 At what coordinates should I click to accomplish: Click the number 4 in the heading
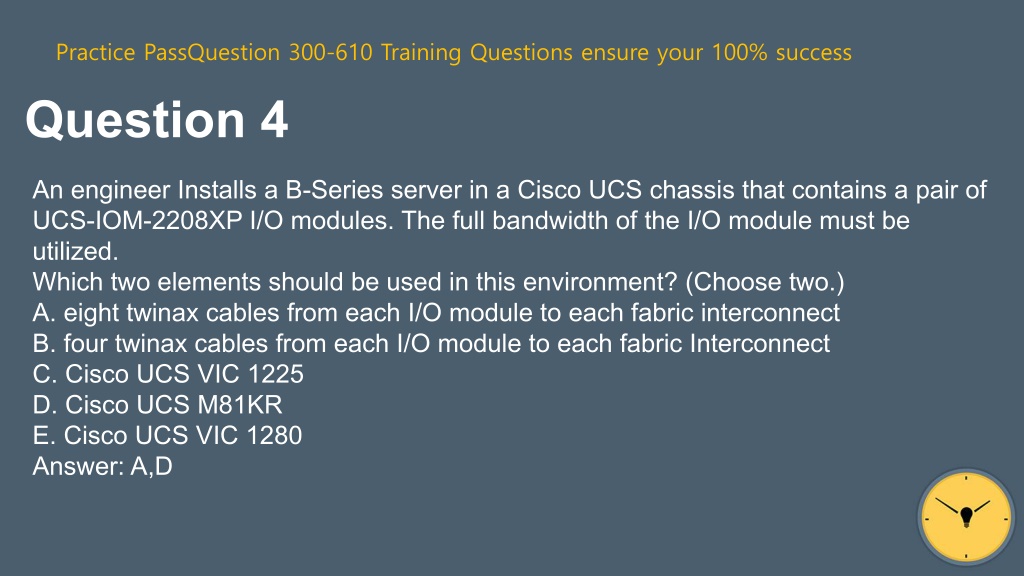274,120
